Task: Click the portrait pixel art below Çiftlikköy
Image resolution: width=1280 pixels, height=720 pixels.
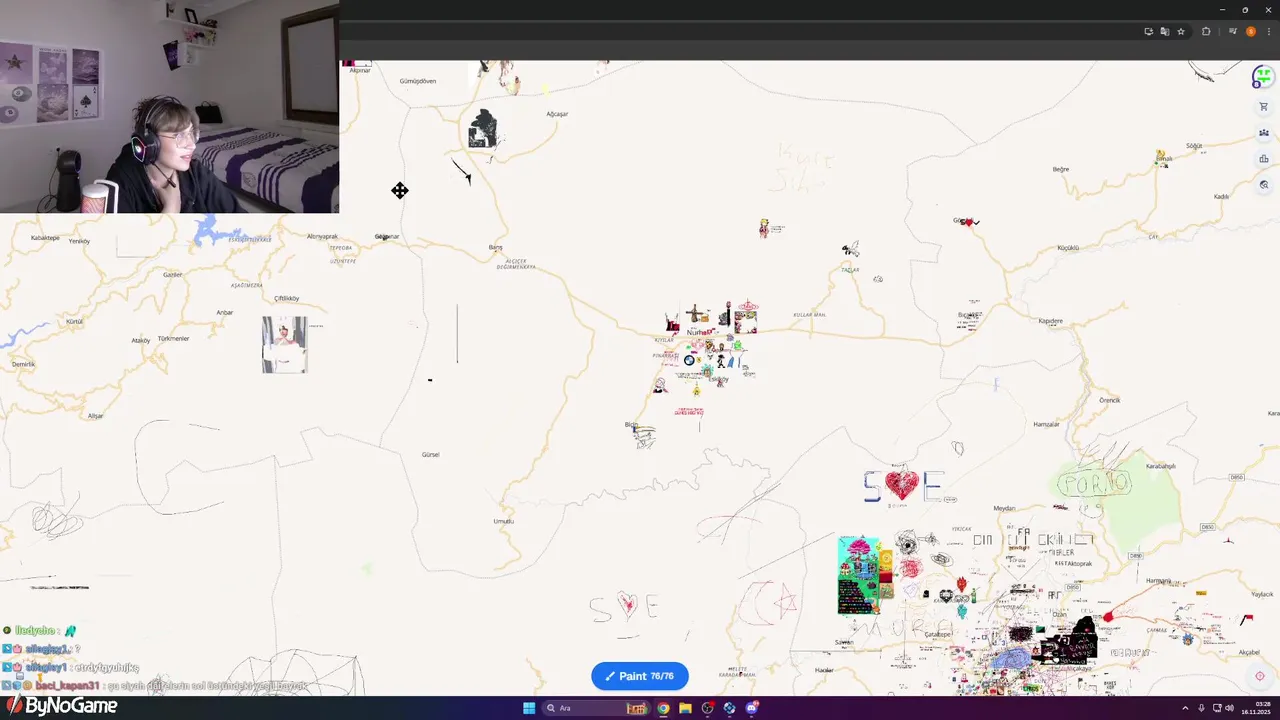Action: pyautogui.click(x=284, y=345)
